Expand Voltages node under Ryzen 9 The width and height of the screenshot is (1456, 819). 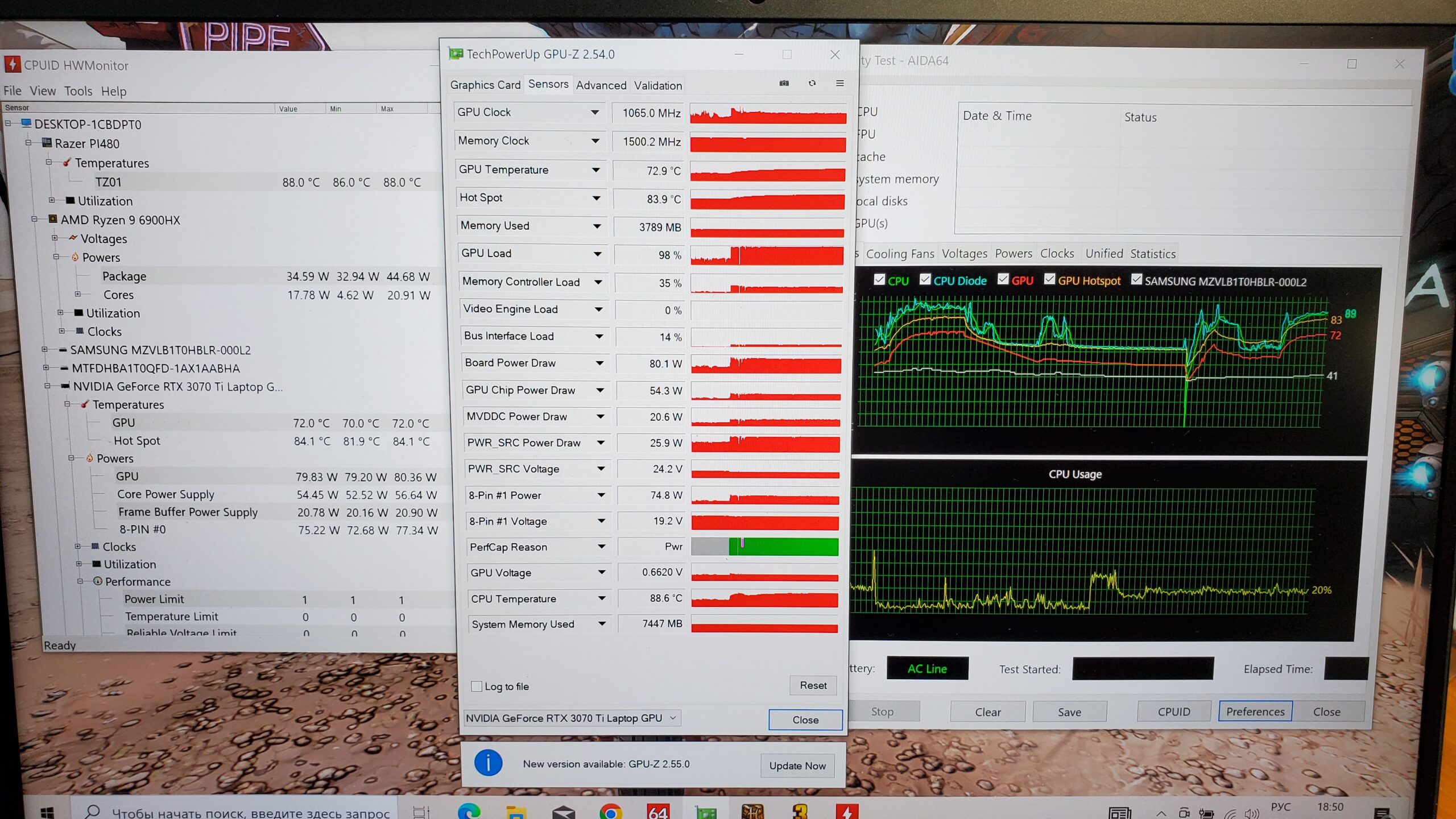coord(55,238)
